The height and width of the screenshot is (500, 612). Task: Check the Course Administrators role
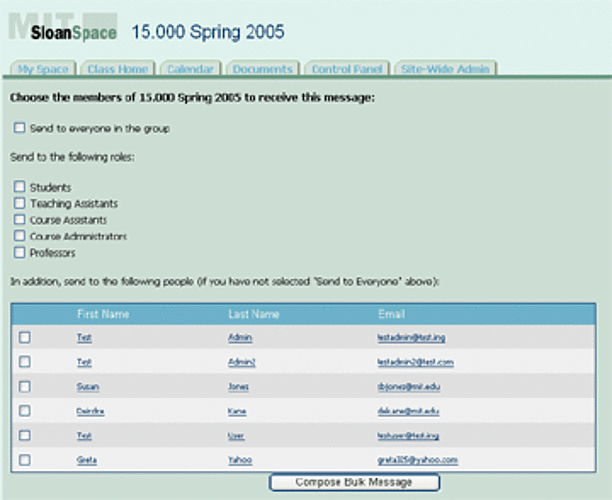(19, 236)
